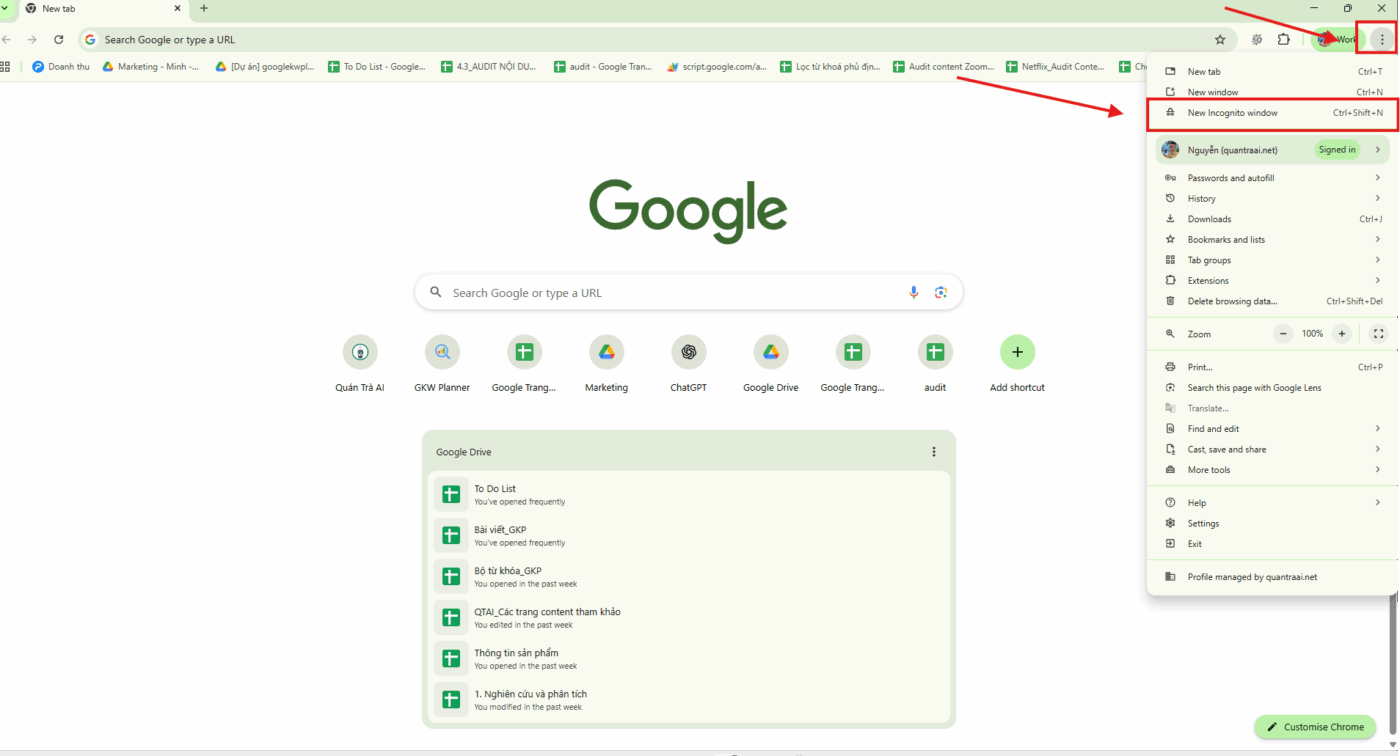Open Google Lens search via camera icon
This screenshot has height=756, width=1400.
[x=940, y=292]
